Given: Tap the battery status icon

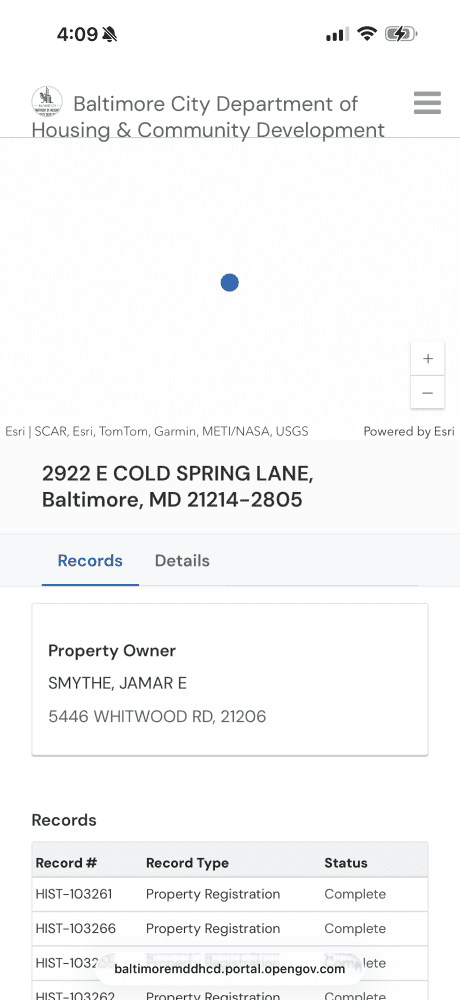Looking at the screenshot, I should pos(401,34).
